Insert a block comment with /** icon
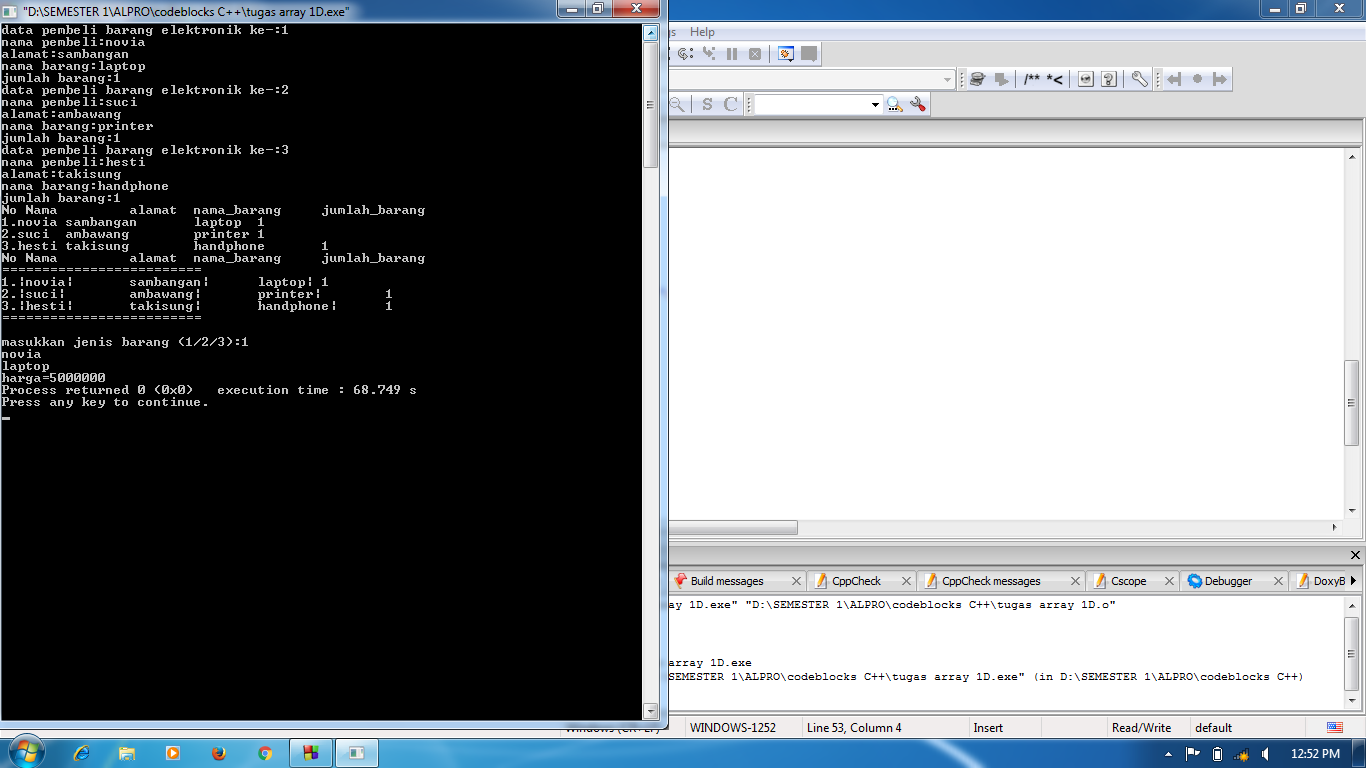The width and height of the screenshot is (1366, 768). [x=1032, y=79]
